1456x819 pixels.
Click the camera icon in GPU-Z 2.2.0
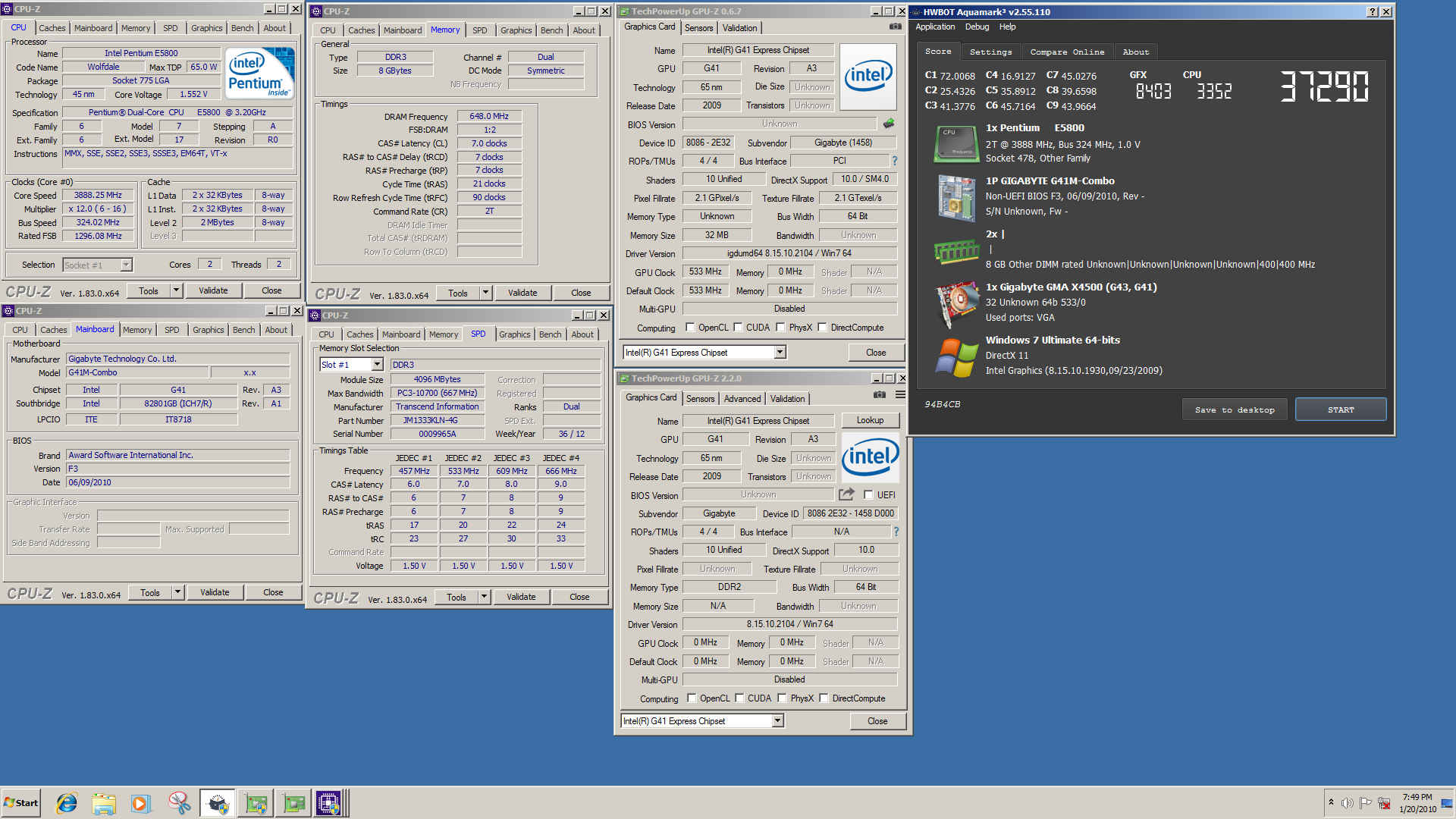[x=879, y=394]
